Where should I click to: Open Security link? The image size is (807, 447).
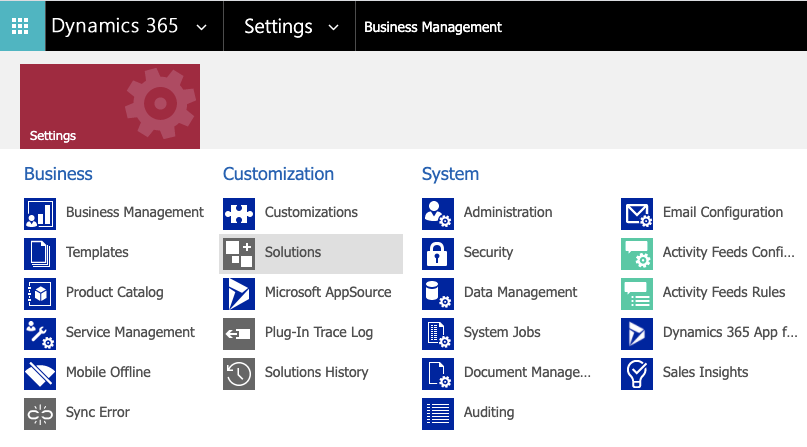pyautogui.click(x=488, y=252)
